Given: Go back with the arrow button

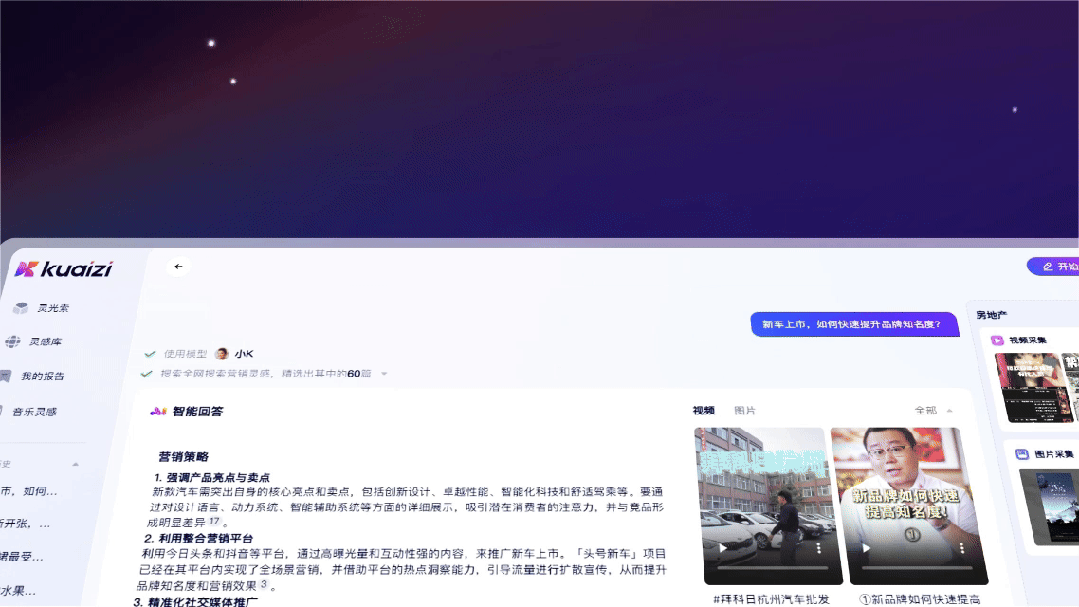Looking at the screenshot, I should [x=178, y=266].
